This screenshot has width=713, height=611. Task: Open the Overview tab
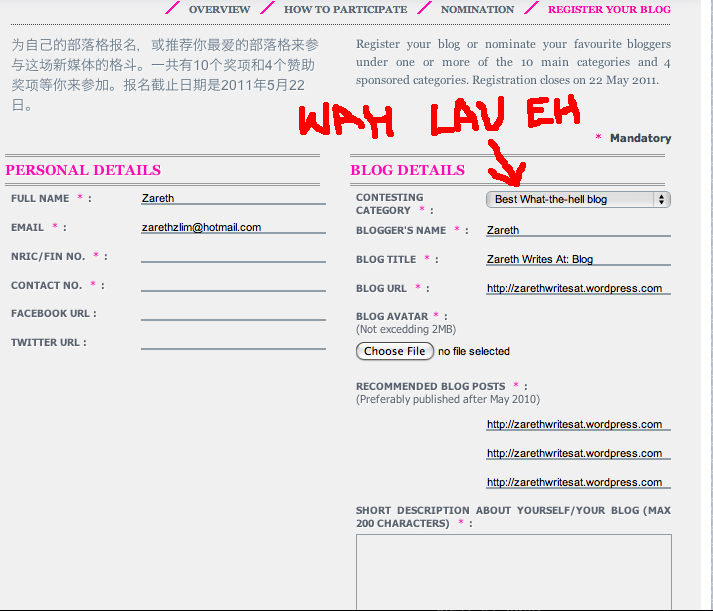coord(219,9)
